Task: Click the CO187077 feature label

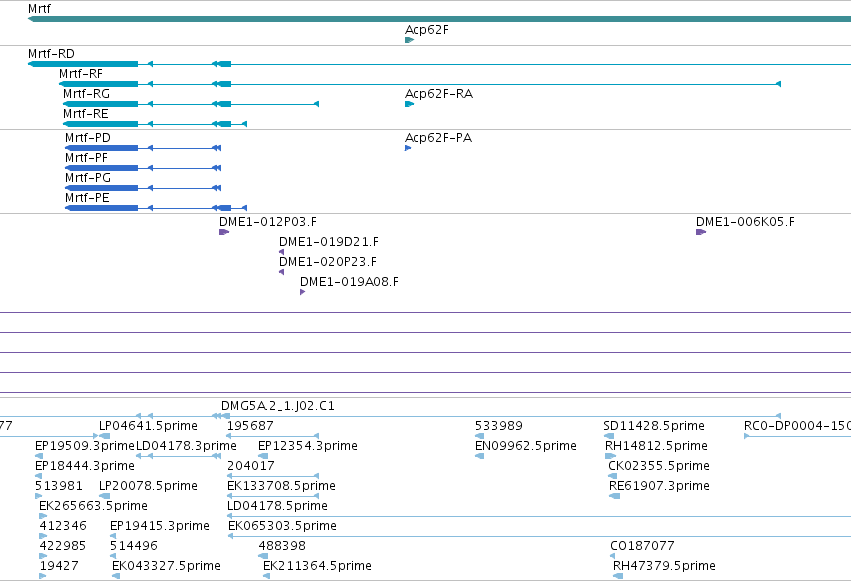Action: [642, 546]
